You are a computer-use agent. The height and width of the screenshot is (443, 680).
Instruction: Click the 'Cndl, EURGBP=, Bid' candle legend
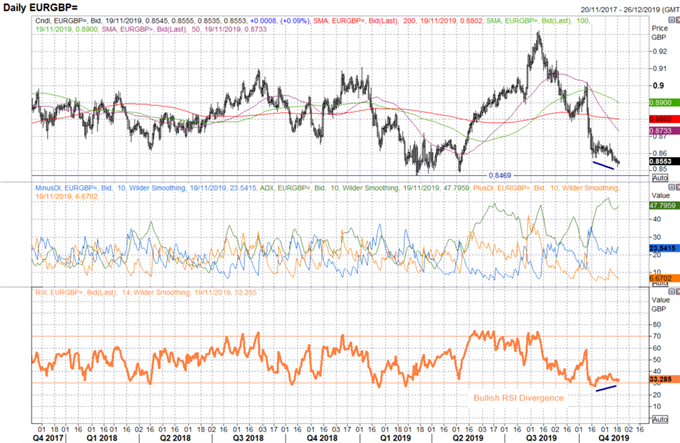[x=69, y=21]
